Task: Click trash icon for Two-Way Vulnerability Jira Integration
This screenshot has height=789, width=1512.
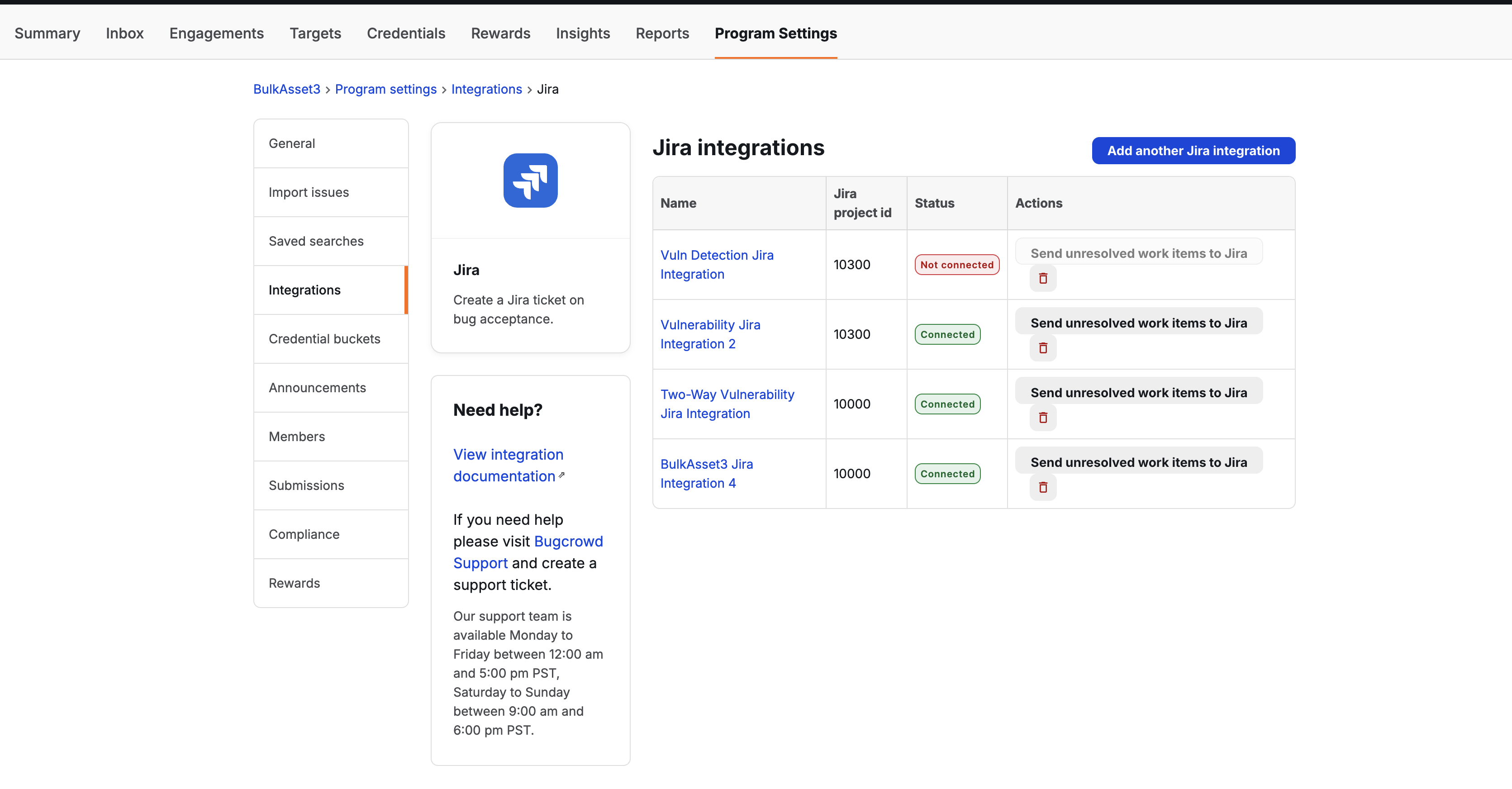Action: pyautogui.click(x=1043, y=418)
